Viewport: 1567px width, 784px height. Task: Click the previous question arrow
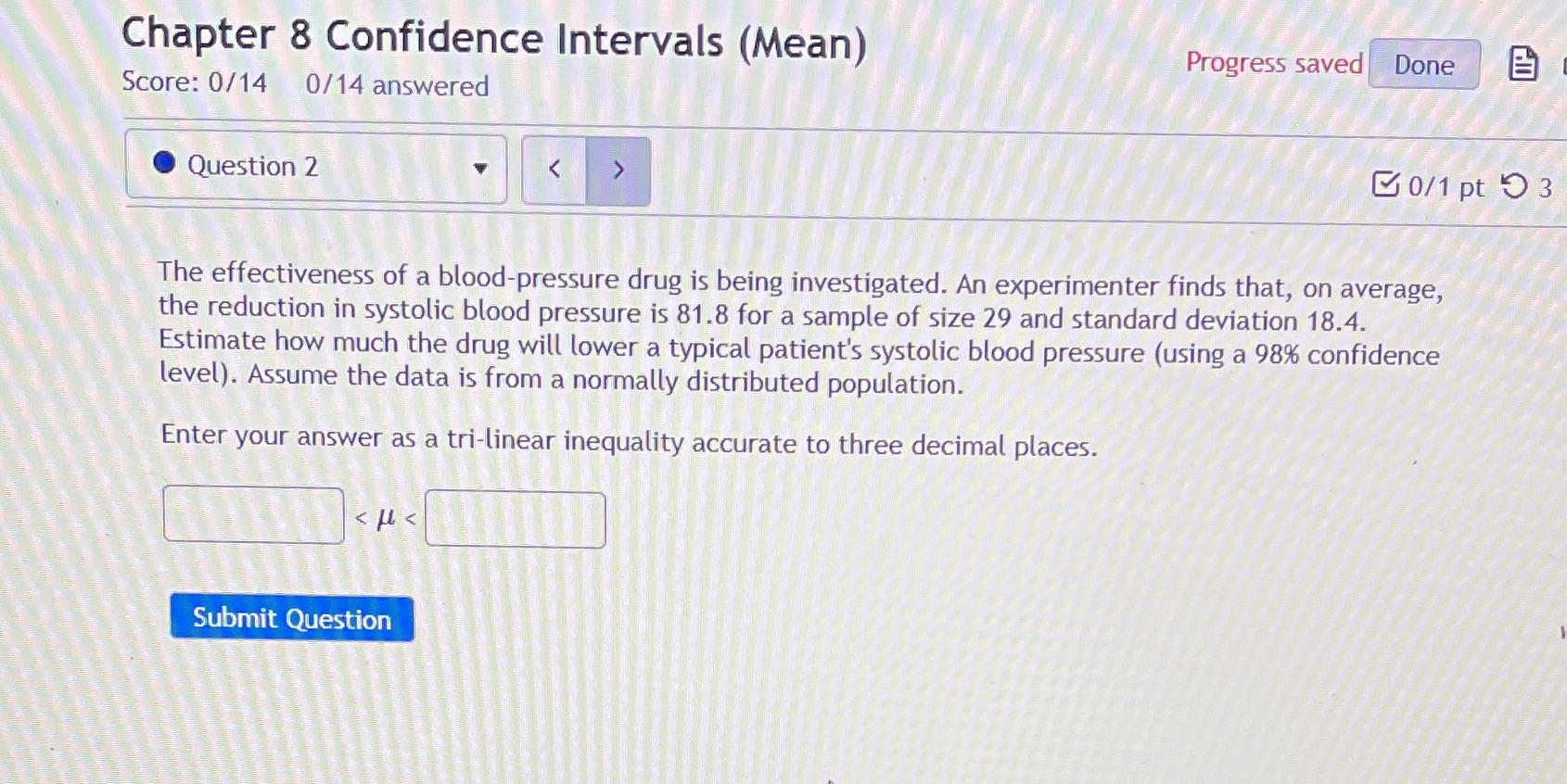pos(554,170)
